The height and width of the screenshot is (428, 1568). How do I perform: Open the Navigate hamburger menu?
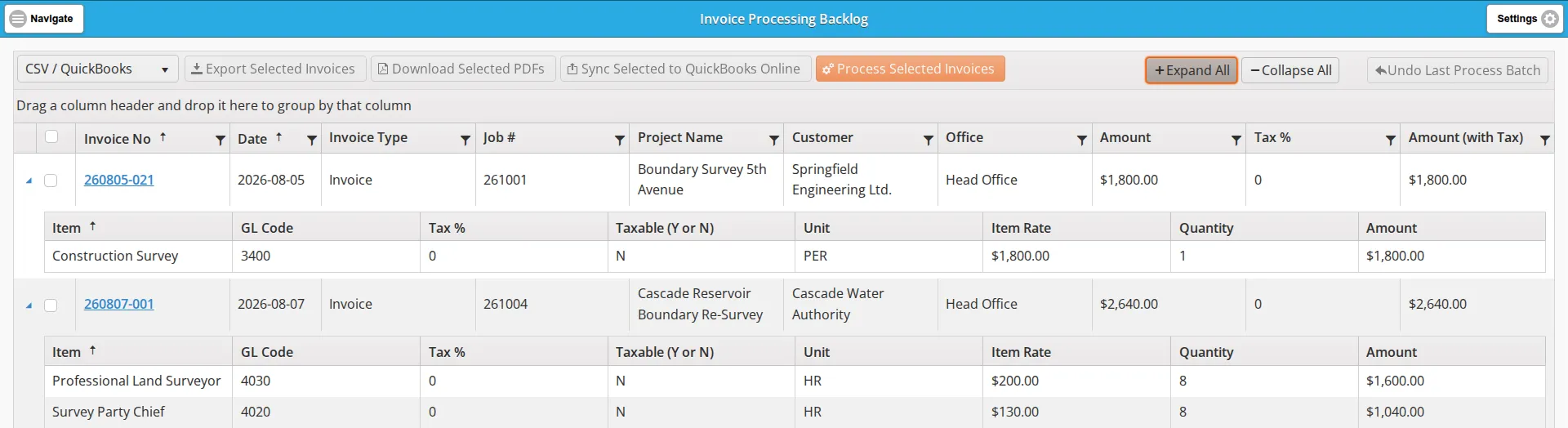(44, 18)
